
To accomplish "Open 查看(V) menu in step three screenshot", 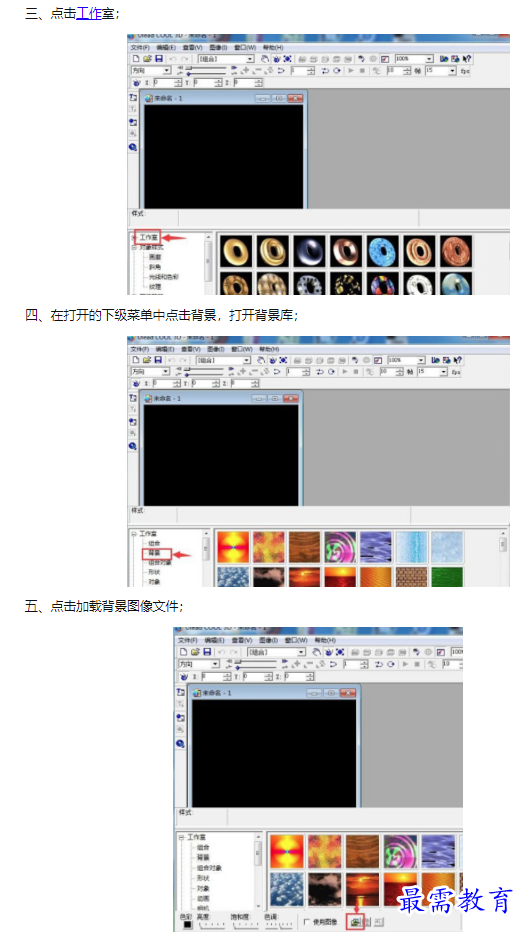I will tap(192, 48).
